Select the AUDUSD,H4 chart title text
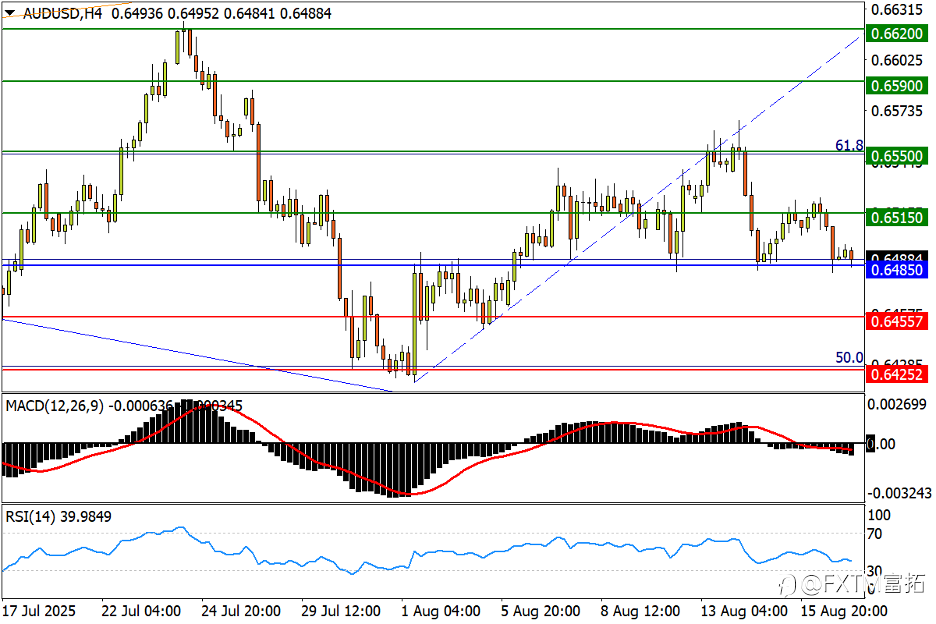936x624 pixels. [x=63, y=13]
